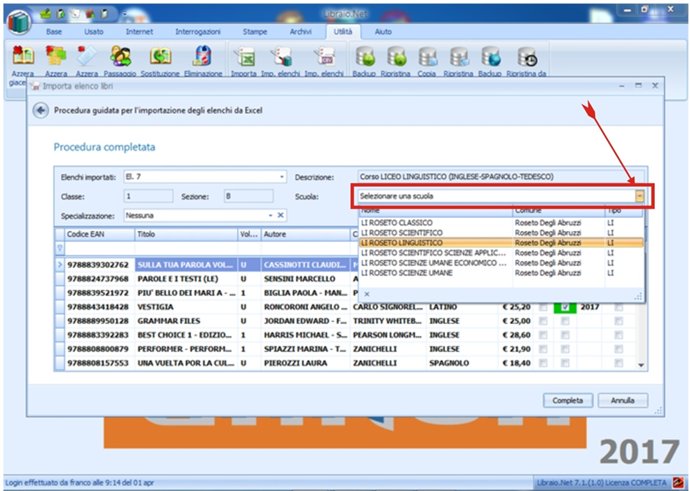Click the Imp. elenchi database icon
This screenshot has height=491, width=690.
tap(281, 57)
